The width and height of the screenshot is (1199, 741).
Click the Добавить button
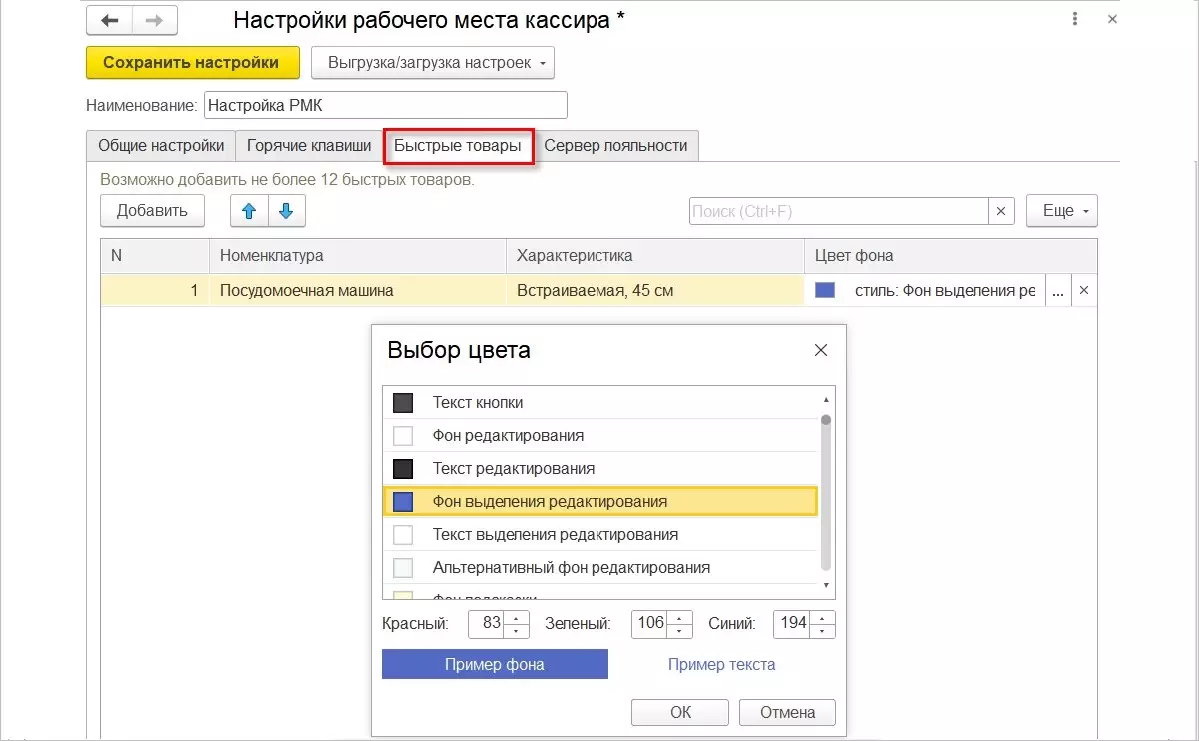[152, 211]
